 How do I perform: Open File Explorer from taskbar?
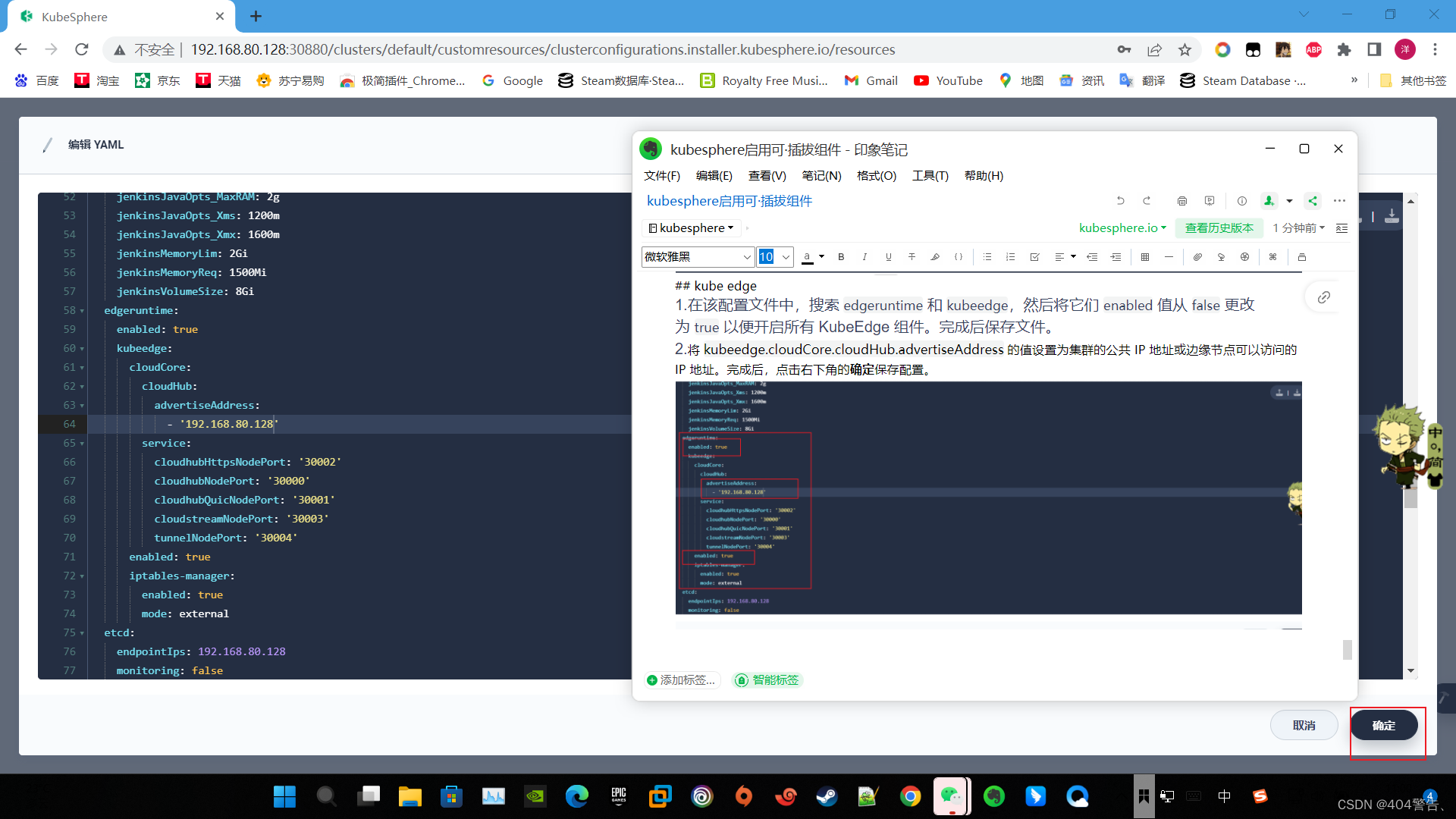coord(409,796)
